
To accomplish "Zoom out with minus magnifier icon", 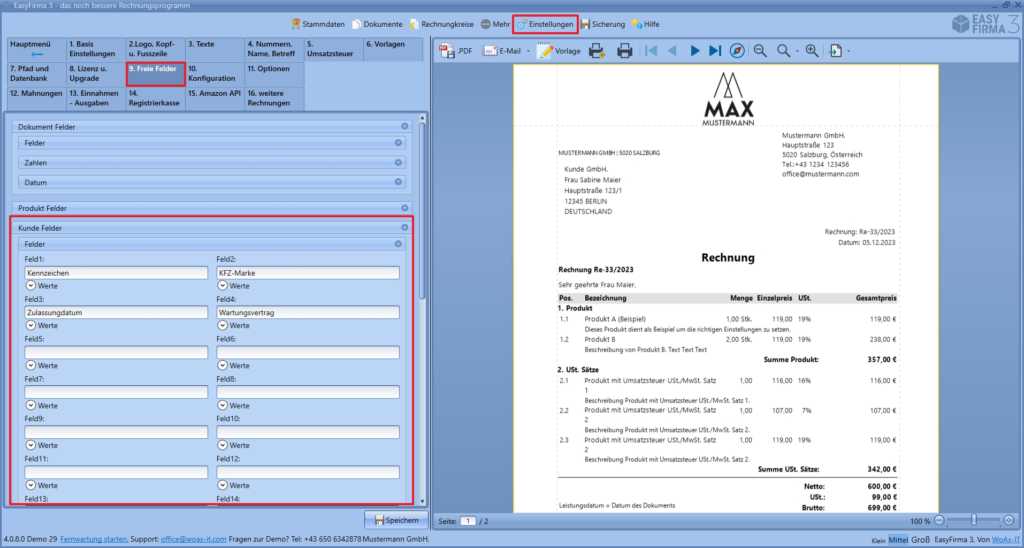I will pos(760,51).
